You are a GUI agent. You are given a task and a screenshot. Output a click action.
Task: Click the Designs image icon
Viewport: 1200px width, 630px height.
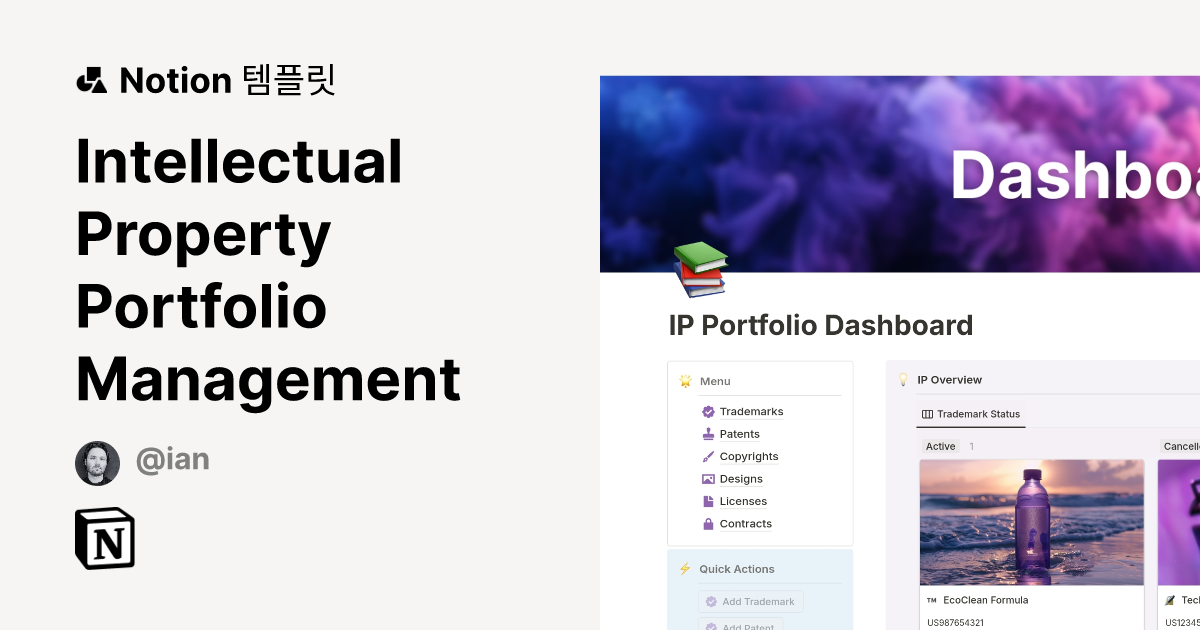(x=708, y=479)
